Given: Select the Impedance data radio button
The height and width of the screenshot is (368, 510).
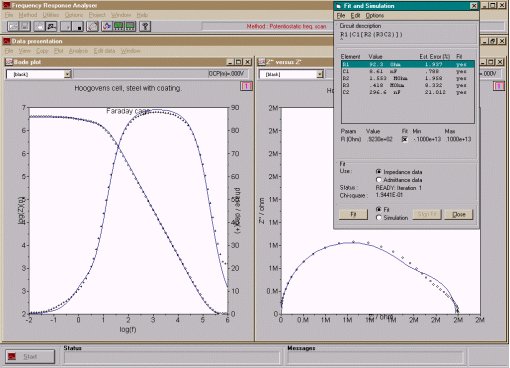Looking at the screenshot, I should pyautogui.click(x=378, y=172).
